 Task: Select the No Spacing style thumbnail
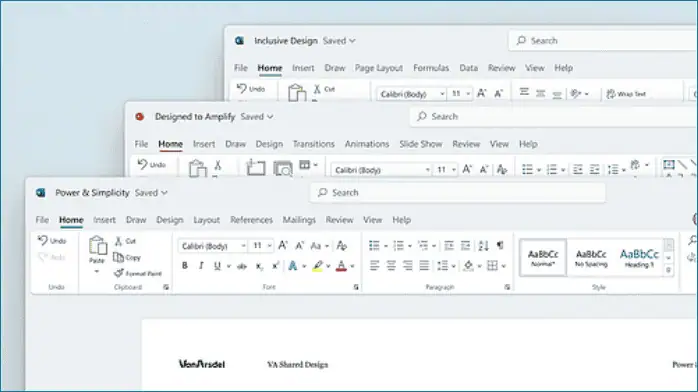tap(591, 258)
